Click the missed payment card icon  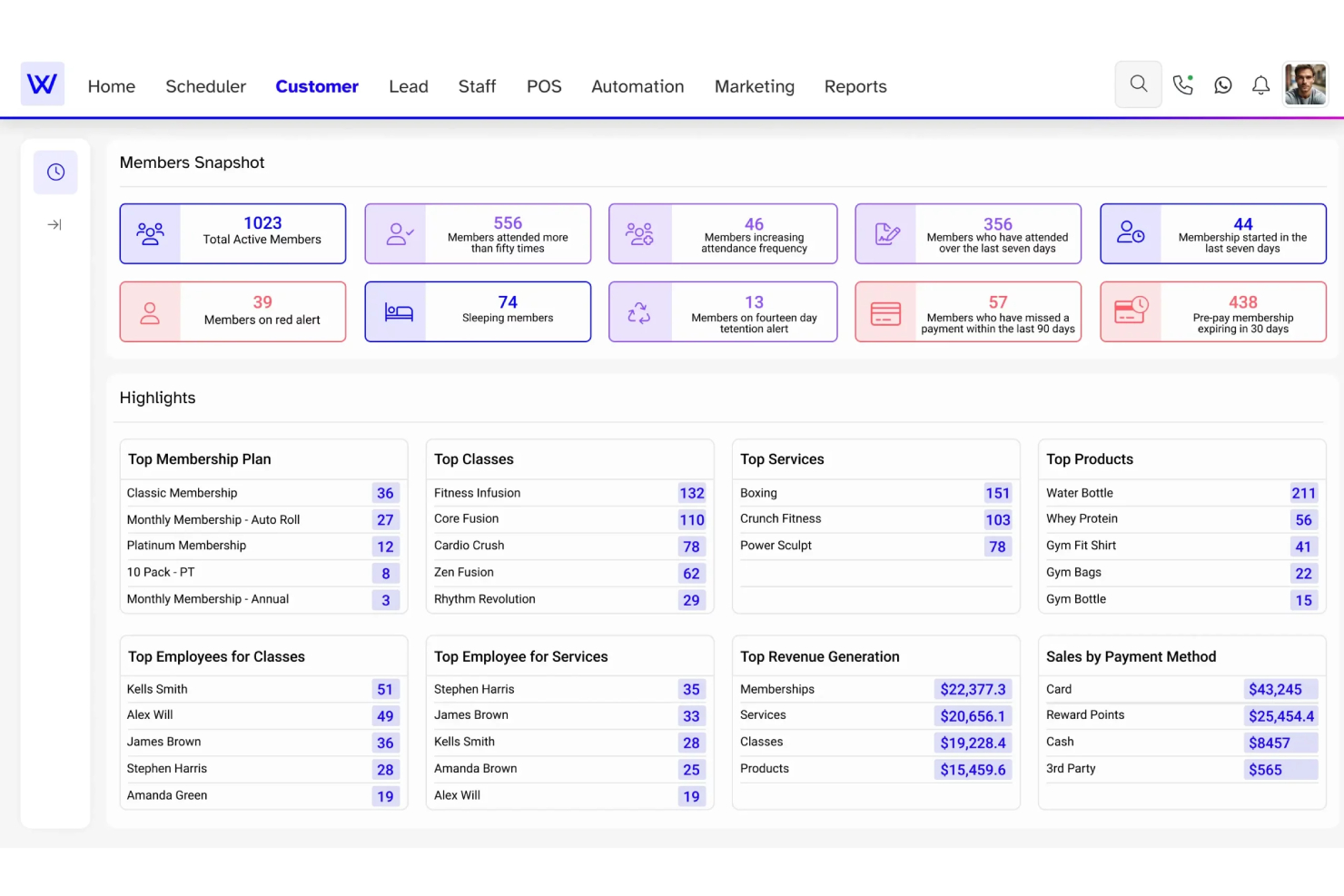(886, 312)
